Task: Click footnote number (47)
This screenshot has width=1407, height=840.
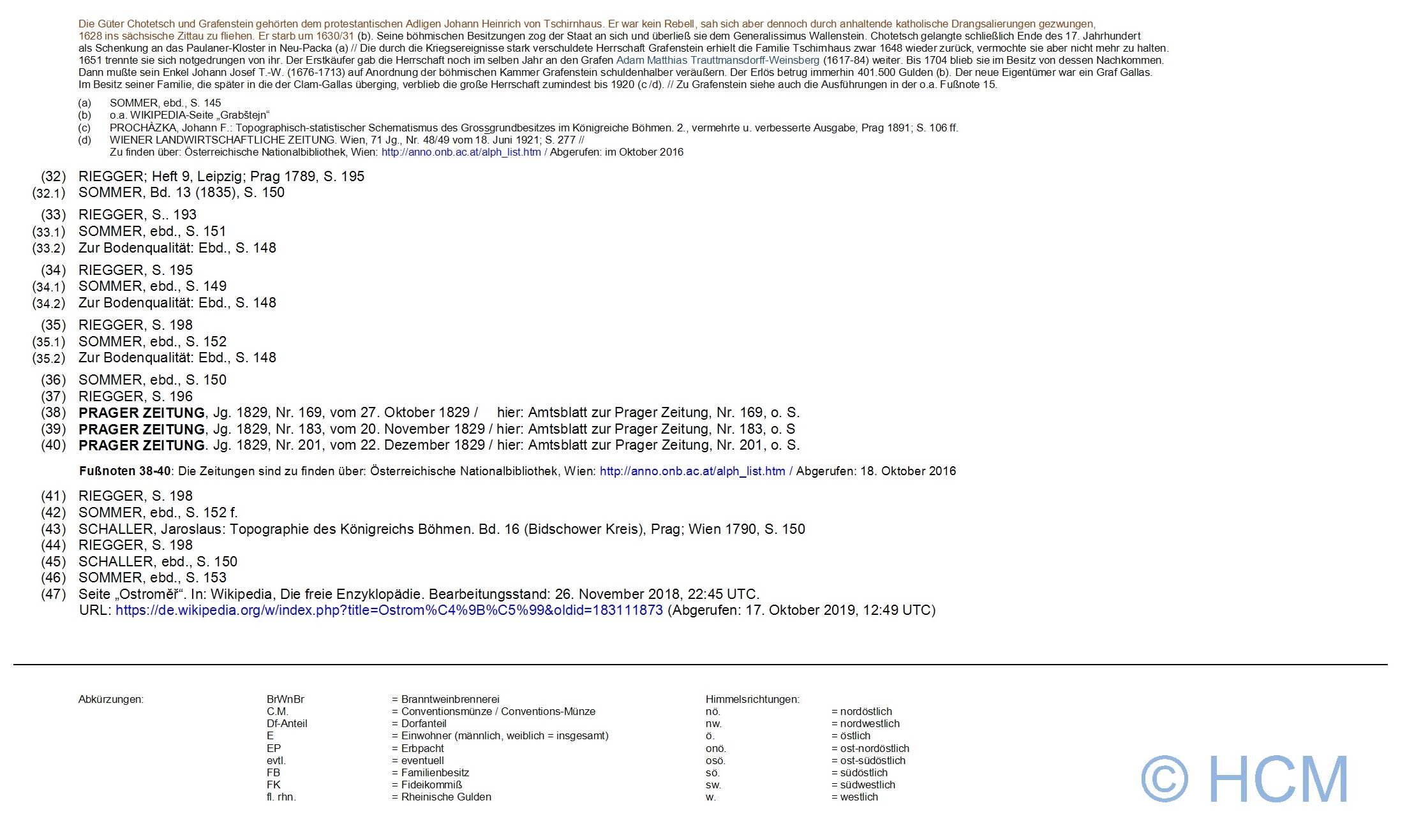Action: (54, 594)
